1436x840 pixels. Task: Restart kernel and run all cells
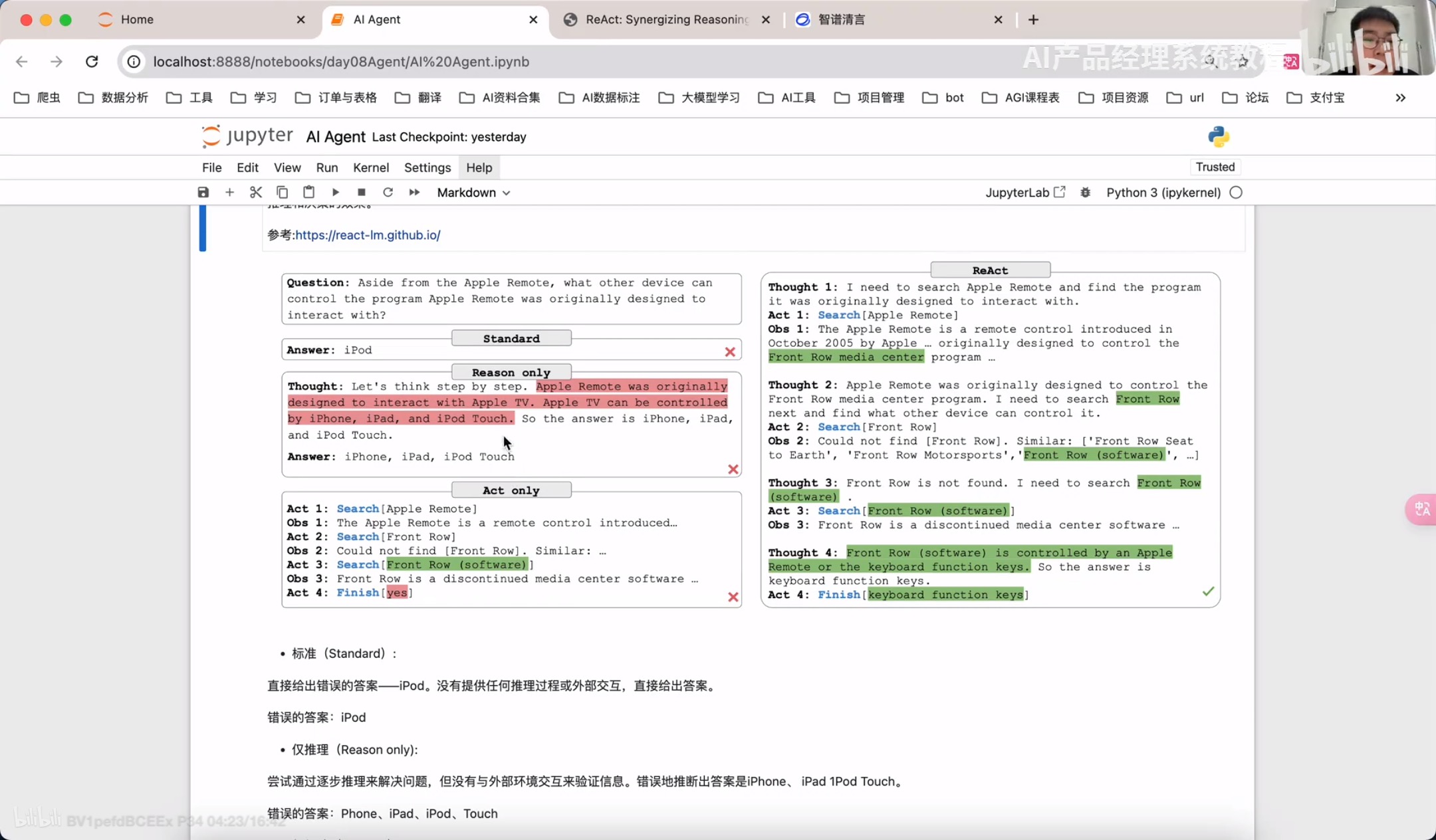point(414,193)
